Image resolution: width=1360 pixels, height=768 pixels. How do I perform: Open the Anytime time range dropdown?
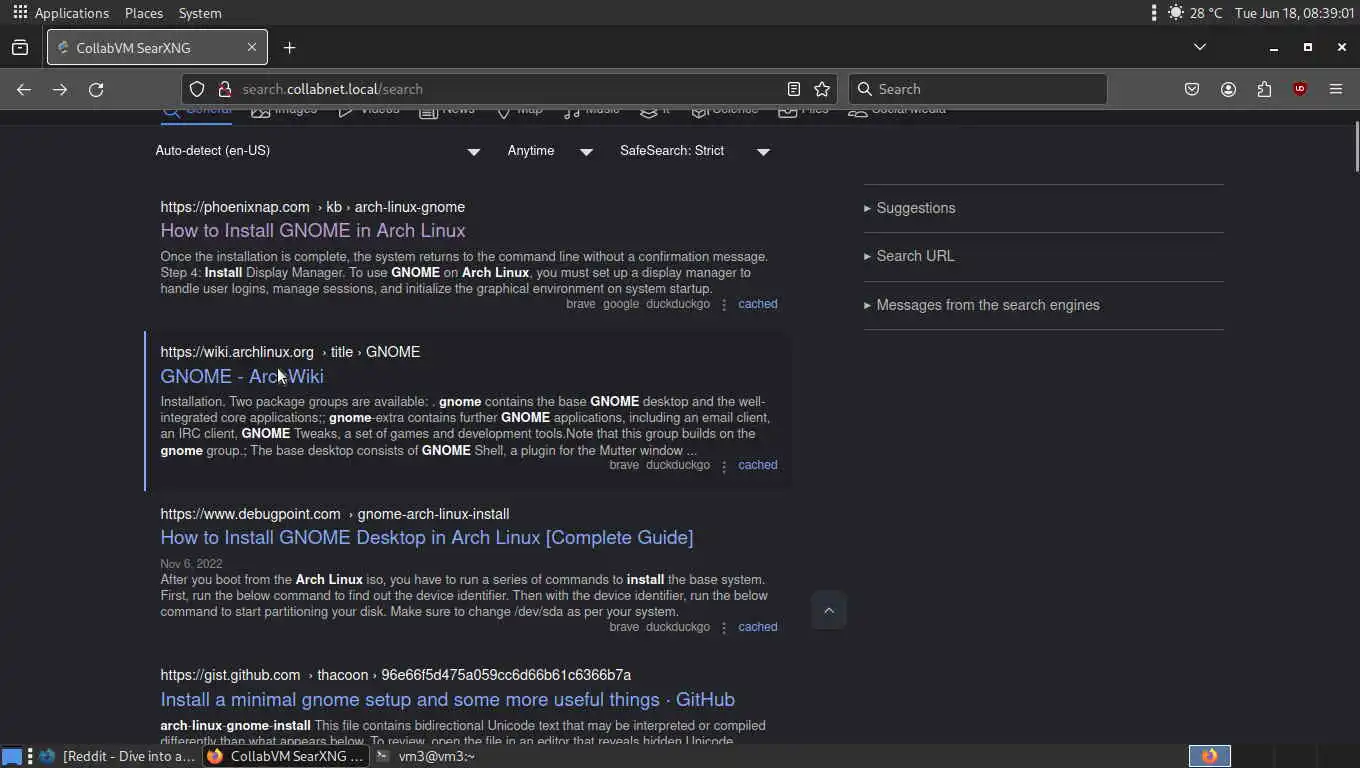[x=549, y=151]
